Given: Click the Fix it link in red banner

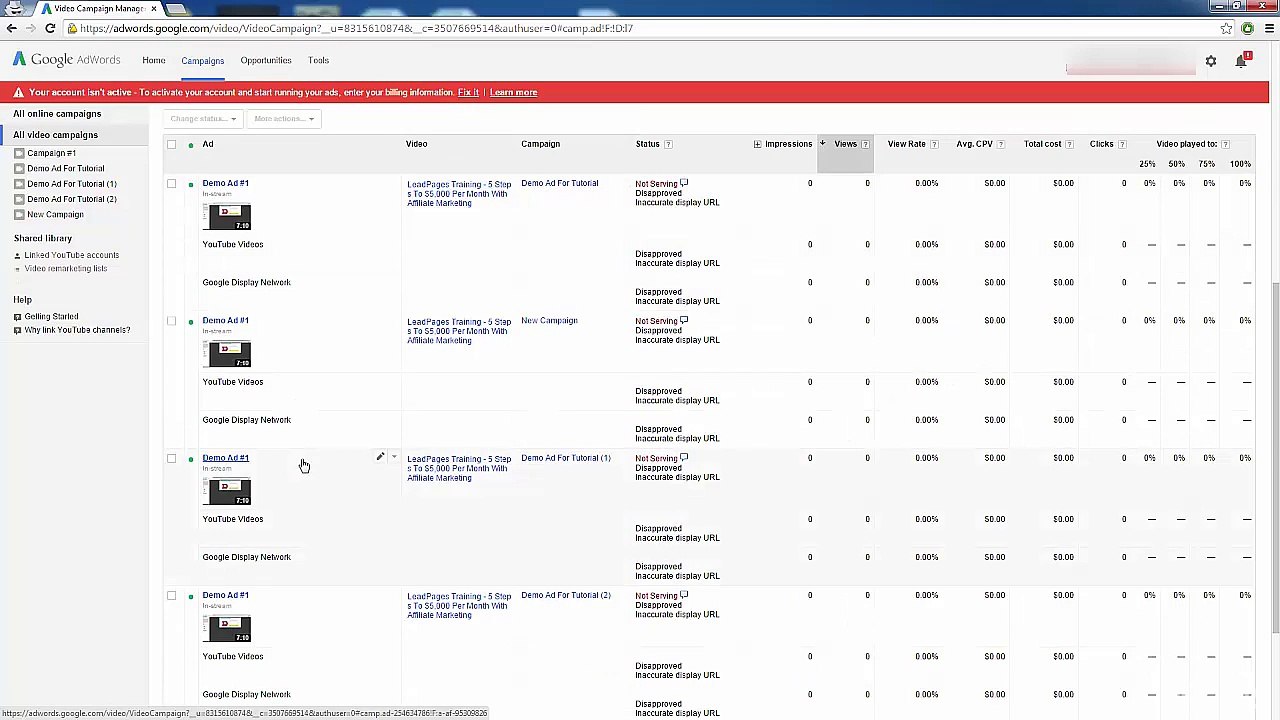Looking at the screenshot, I should 468,92.
